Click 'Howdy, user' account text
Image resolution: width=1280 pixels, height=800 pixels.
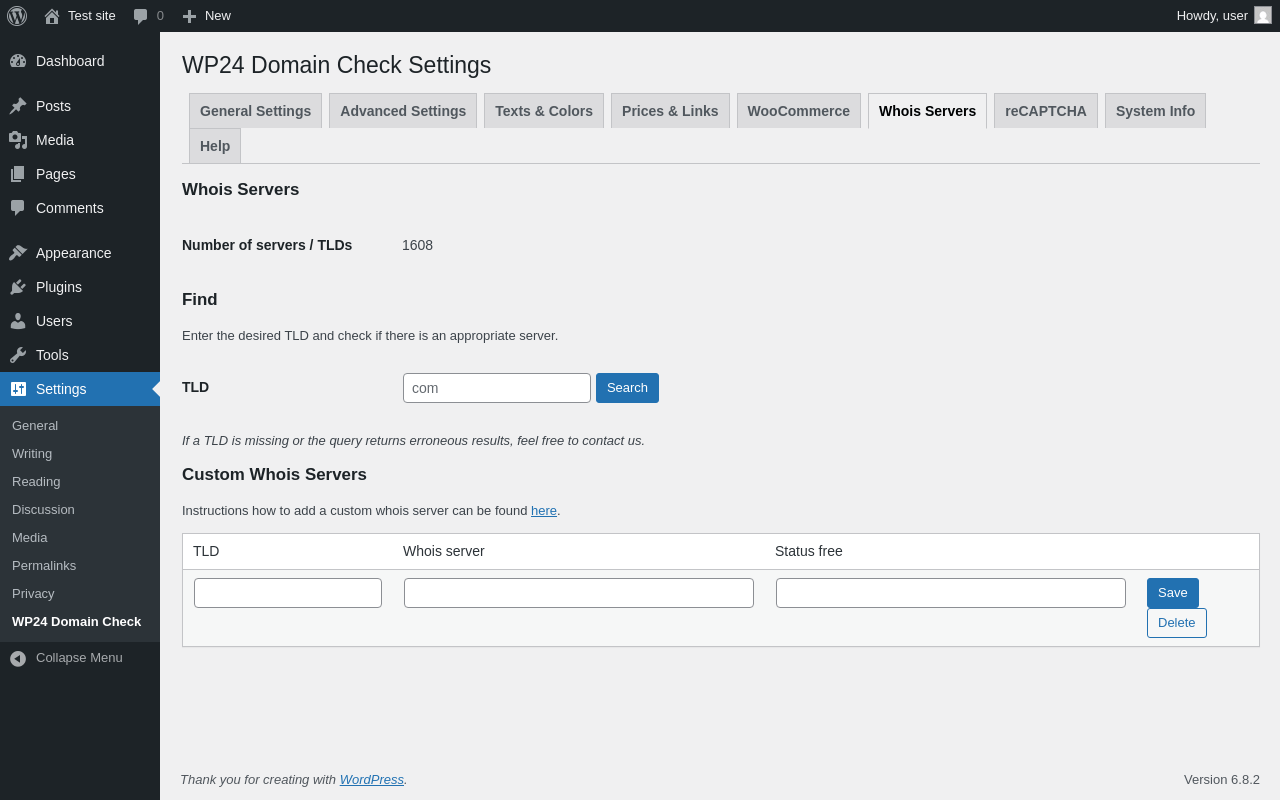[x=1212, y=16]
